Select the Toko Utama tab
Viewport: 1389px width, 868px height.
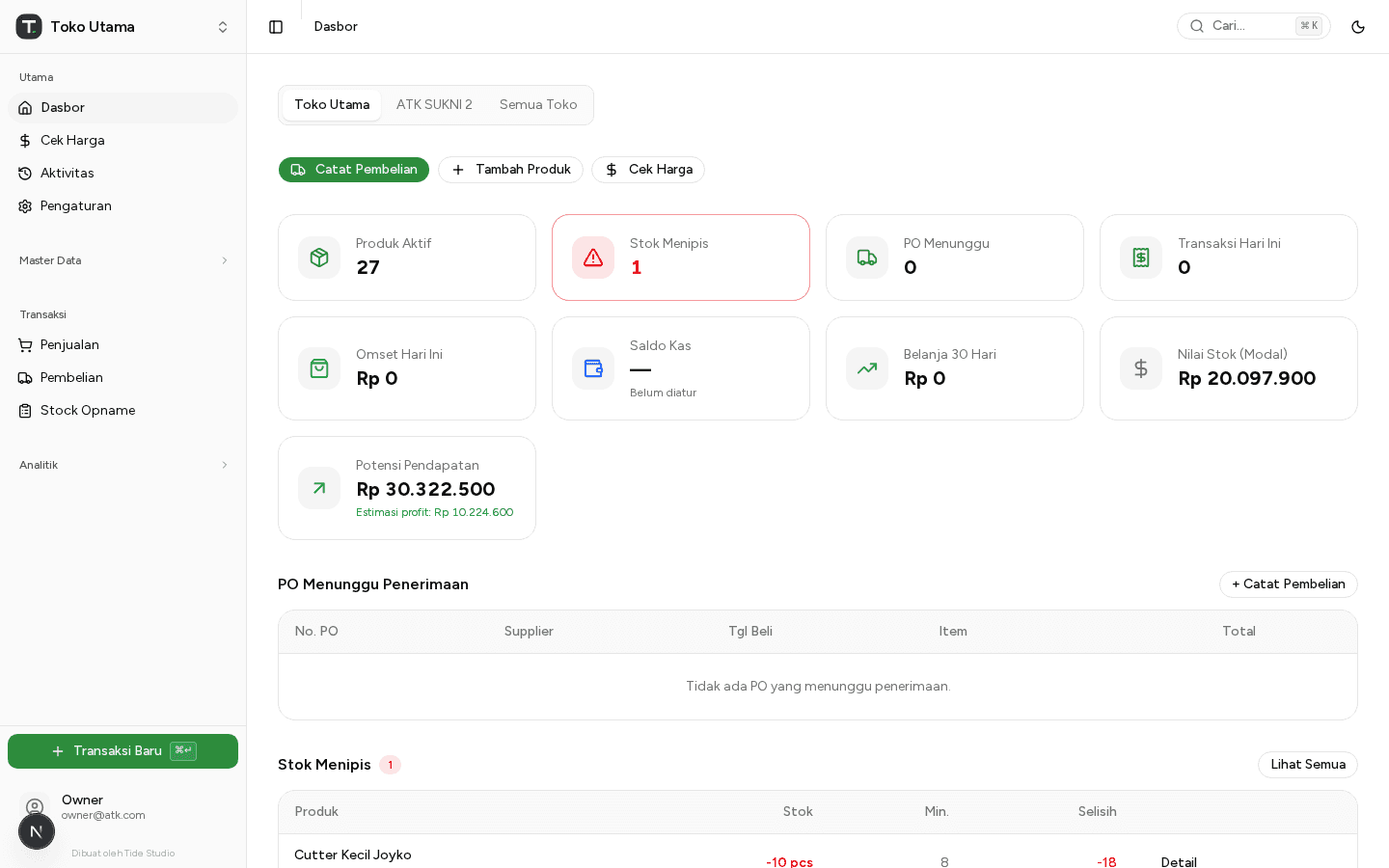coord(332,105)
